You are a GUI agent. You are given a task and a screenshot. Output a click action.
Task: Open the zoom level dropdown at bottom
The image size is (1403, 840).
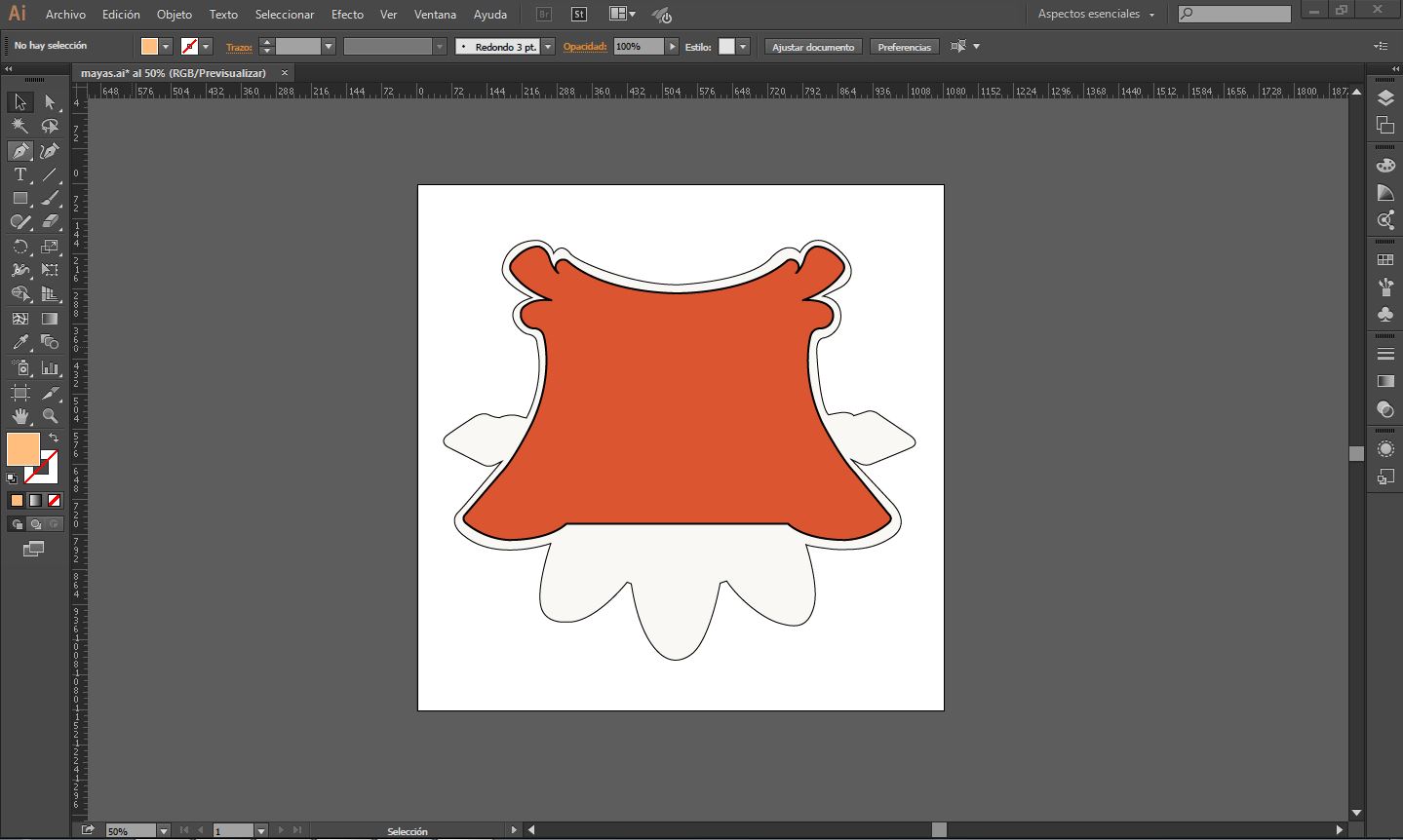163,831
